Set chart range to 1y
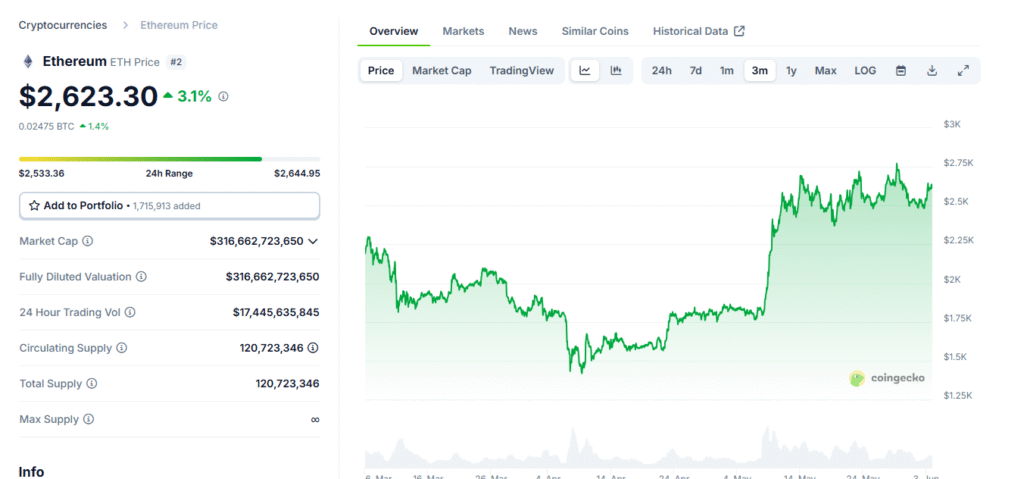Screen dimensions: 1024x479 pyautogui.click(x=791, y=71)
